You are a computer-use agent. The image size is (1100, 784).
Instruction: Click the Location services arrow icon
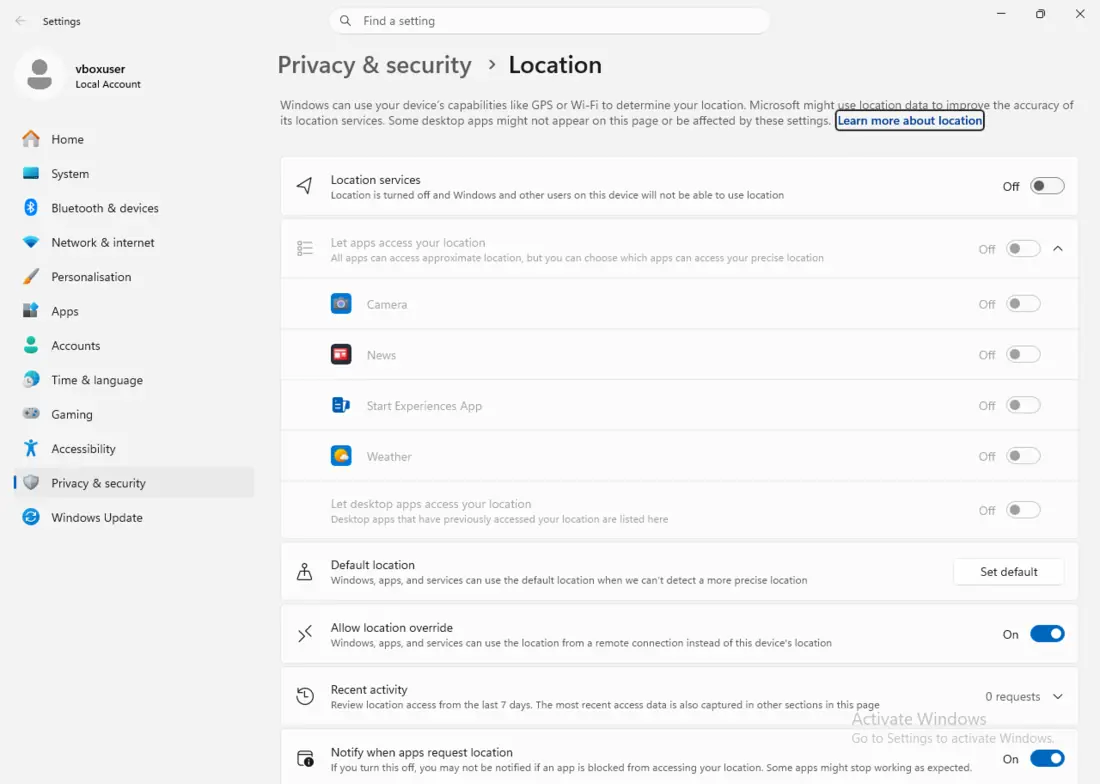click(x=304, y=186)
